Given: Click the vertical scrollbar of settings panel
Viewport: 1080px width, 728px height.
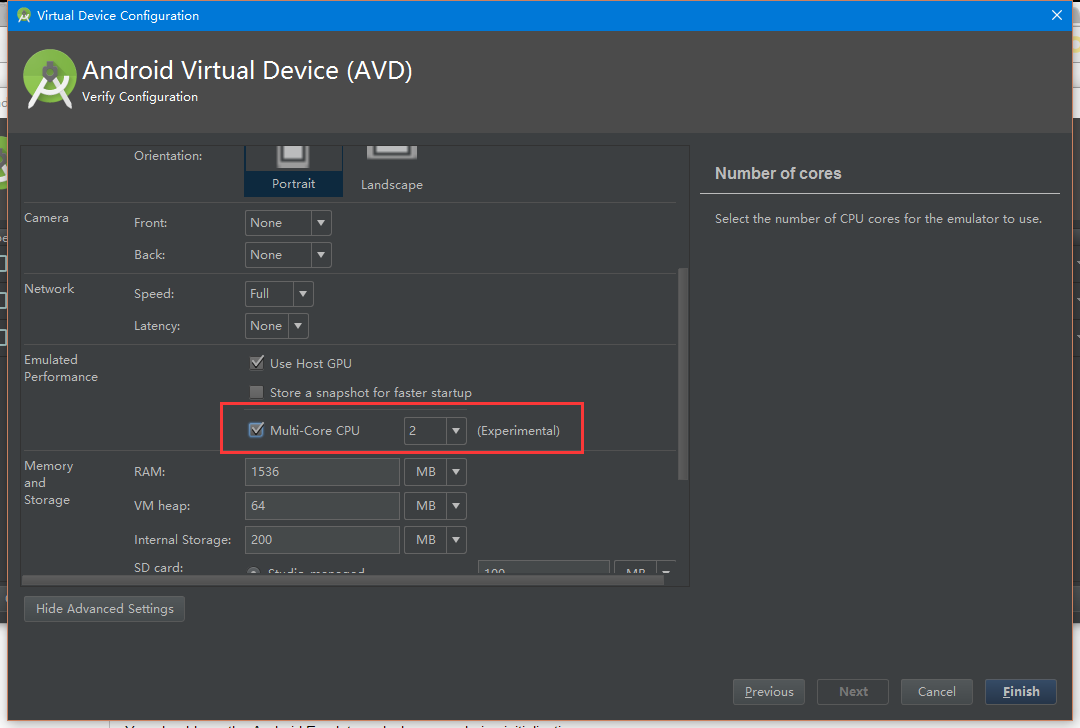Looking at the screenshot, I should 683,372.
